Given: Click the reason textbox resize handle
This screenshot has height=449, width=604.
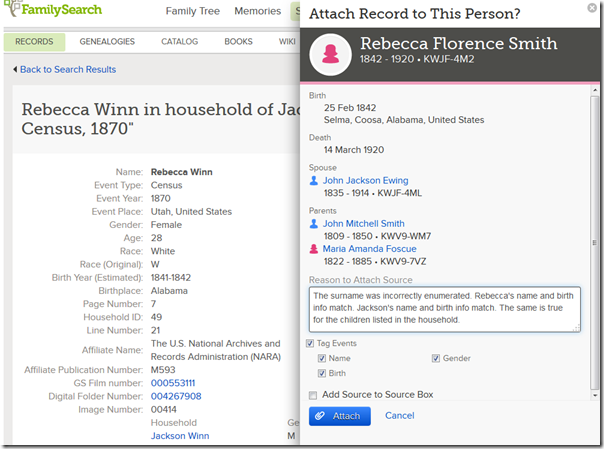Looking at the screenshot, I should (577, 328).
